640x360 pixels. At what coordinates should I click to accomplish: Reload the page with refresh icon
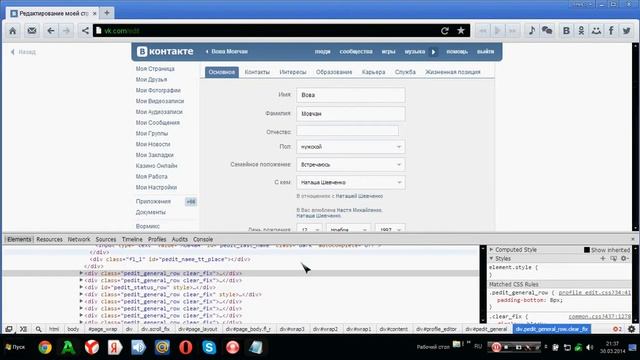445,31
